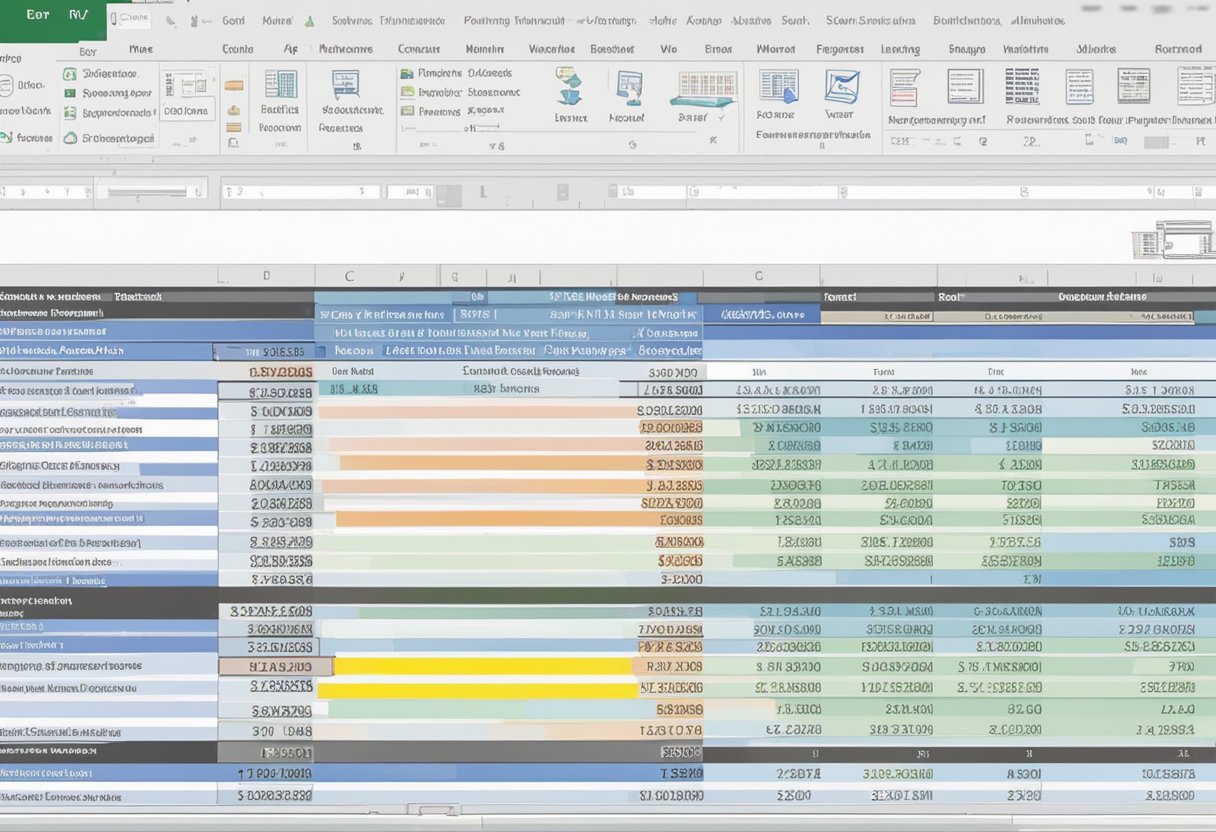Click the recommended charts icon in the ribbon
This screenshot has width=1216, height=832.
pyautogui.click(x=628, y=90)
